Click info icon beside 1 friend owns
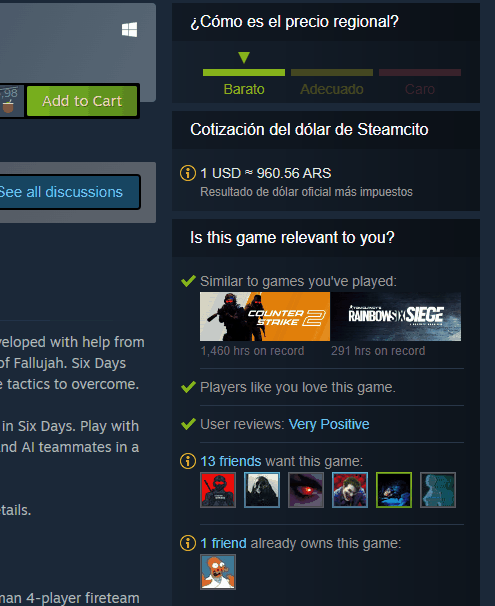 188,543
